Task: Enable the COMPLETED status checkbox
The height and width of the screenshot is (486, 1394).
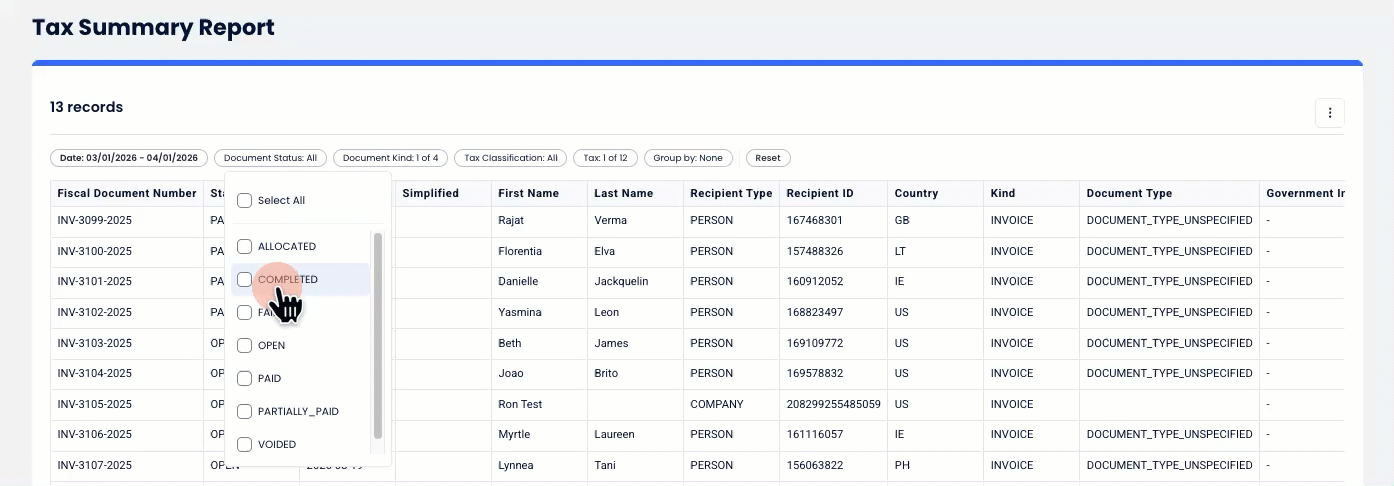Action: pos(244,279)
